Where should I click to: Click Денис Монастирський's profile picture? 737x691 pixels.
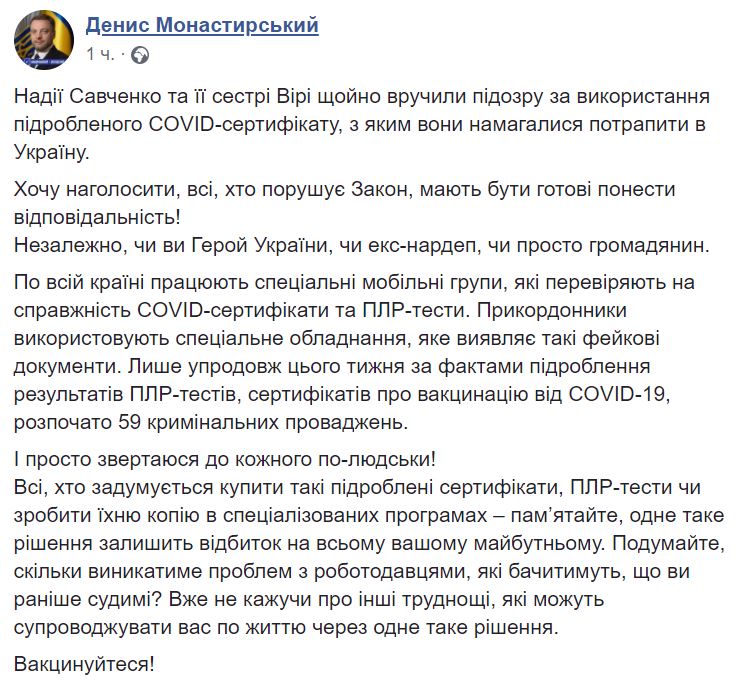(x=41, y=38)
